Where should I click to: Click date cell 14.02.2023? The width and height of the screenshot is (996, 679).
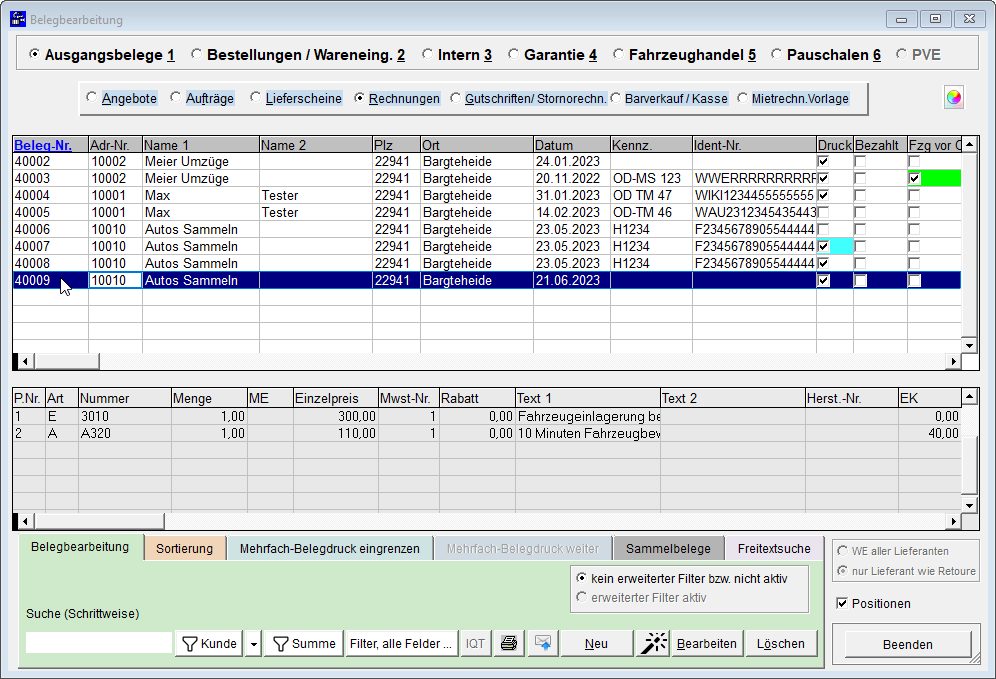[x=572, y=212]
